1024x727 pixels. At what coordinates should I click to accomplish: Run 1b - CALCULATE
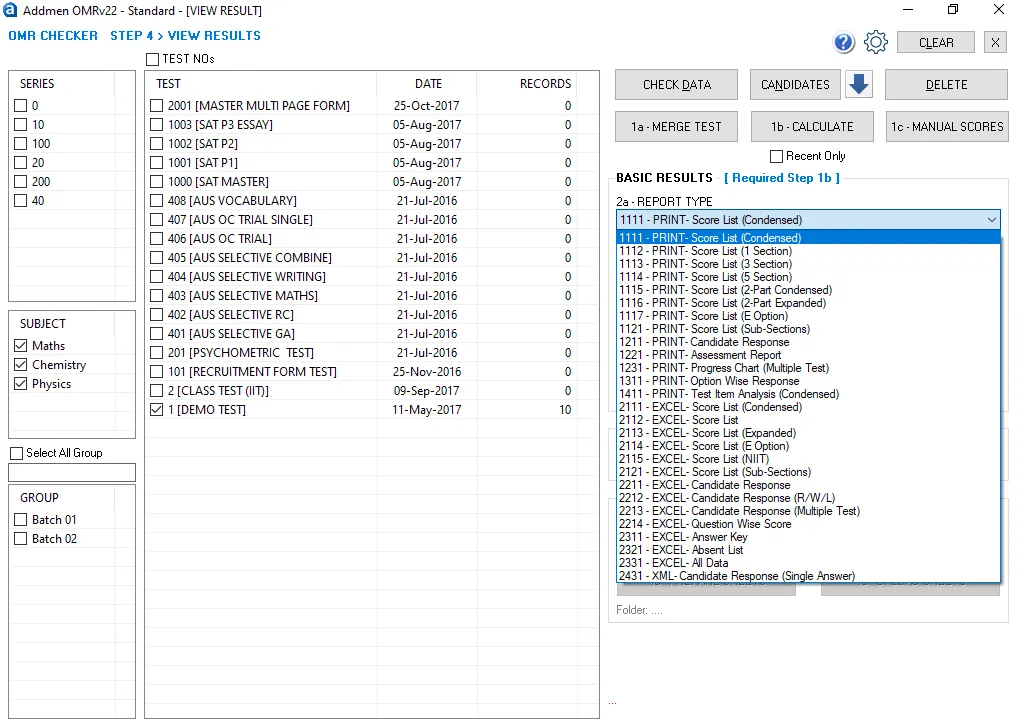point(812,127)
